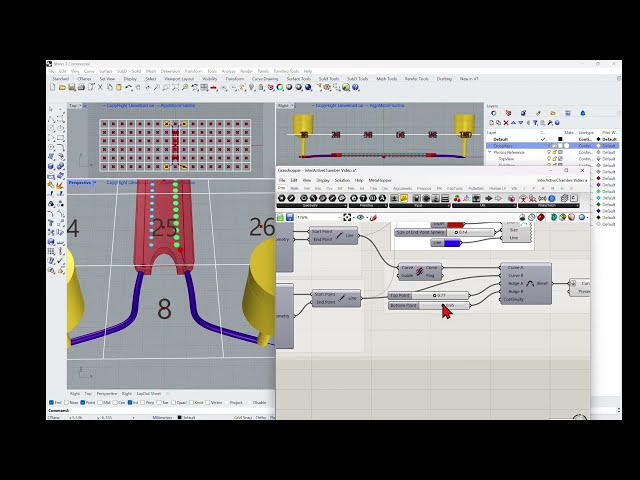The height and width of the screenshot is (480, 640).
Task: Click the Print icon in Rhino toolbar
Action: (81, 87)
